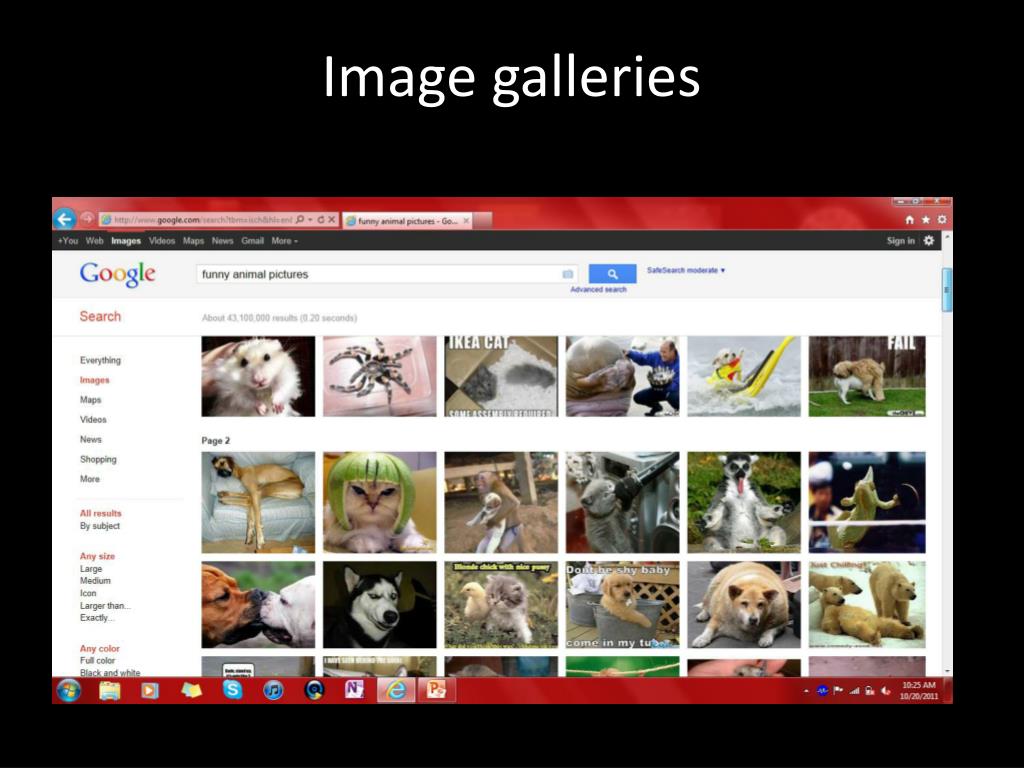Viewport: 1024px width, 768px height.
Task: Expand the More option in left sidebar
Action: (90, 479)
